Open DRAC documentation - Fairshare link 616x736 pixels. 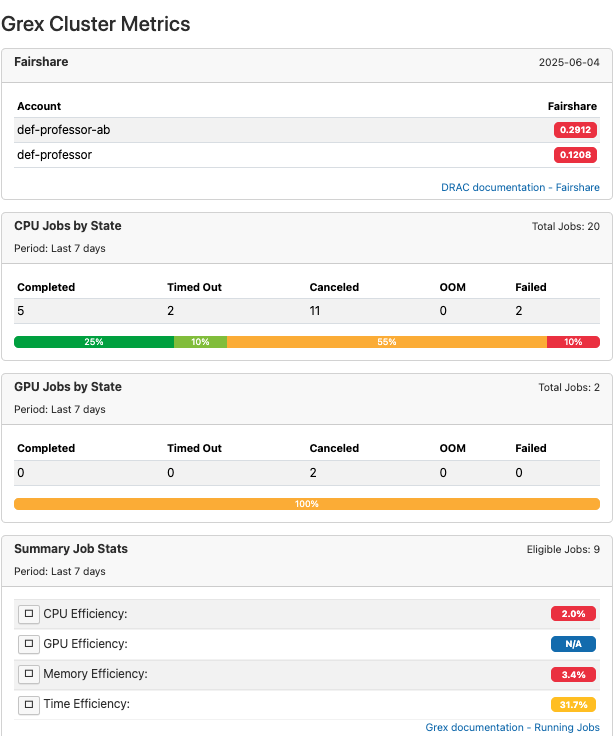(x=520, y=187)
